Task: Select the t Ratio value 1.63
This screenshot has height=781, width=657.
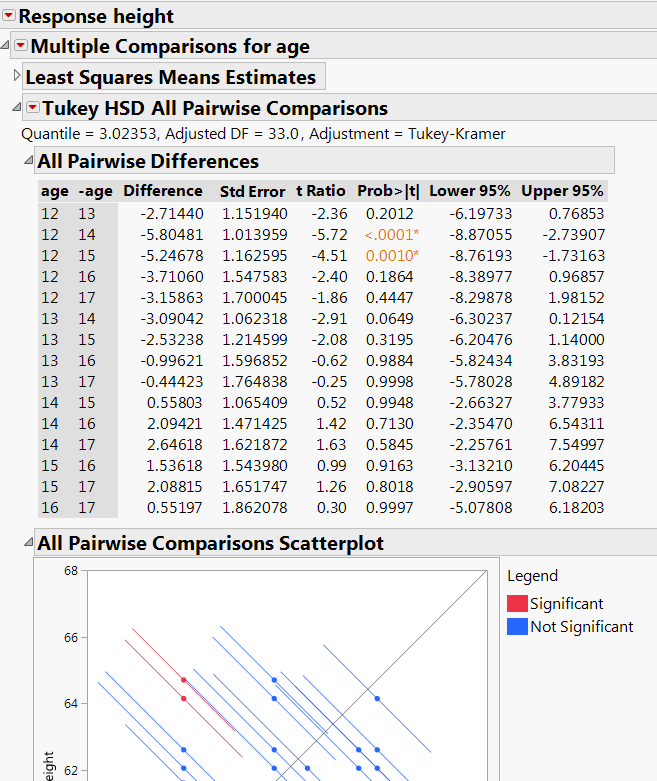Action: click(x=331, y=444)
